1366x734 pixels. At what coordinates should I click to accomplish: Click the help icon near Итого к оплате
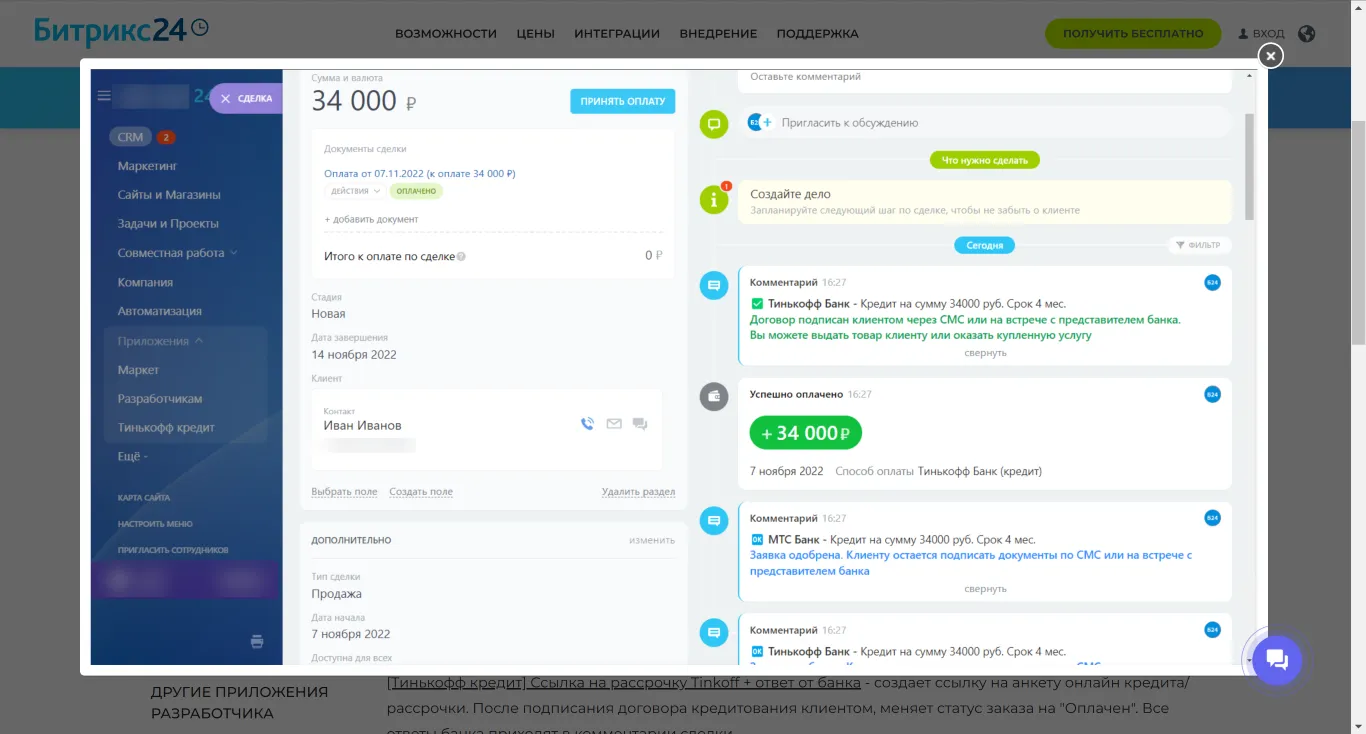point(461,257)
